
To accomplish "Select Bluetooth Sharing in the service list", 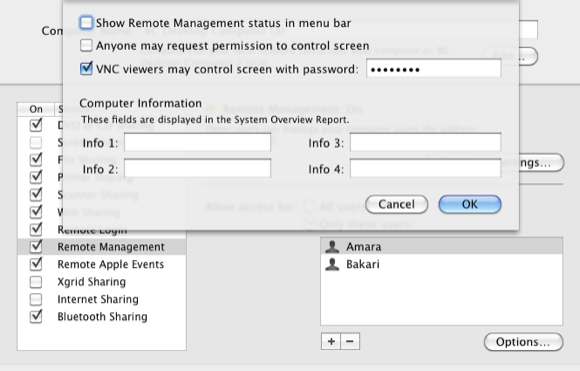I will [x=102, y=317].
